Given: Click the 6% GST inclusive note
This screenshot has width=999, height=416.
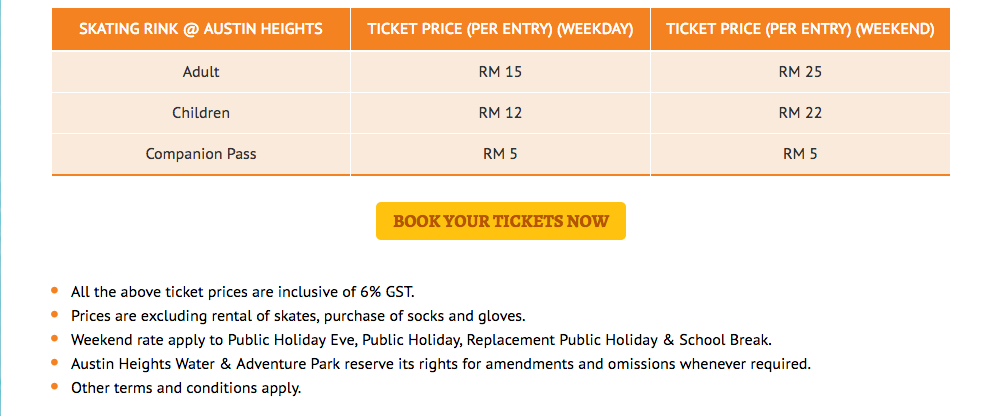Looking at the screenshot, I should click(x=243, y=292).
